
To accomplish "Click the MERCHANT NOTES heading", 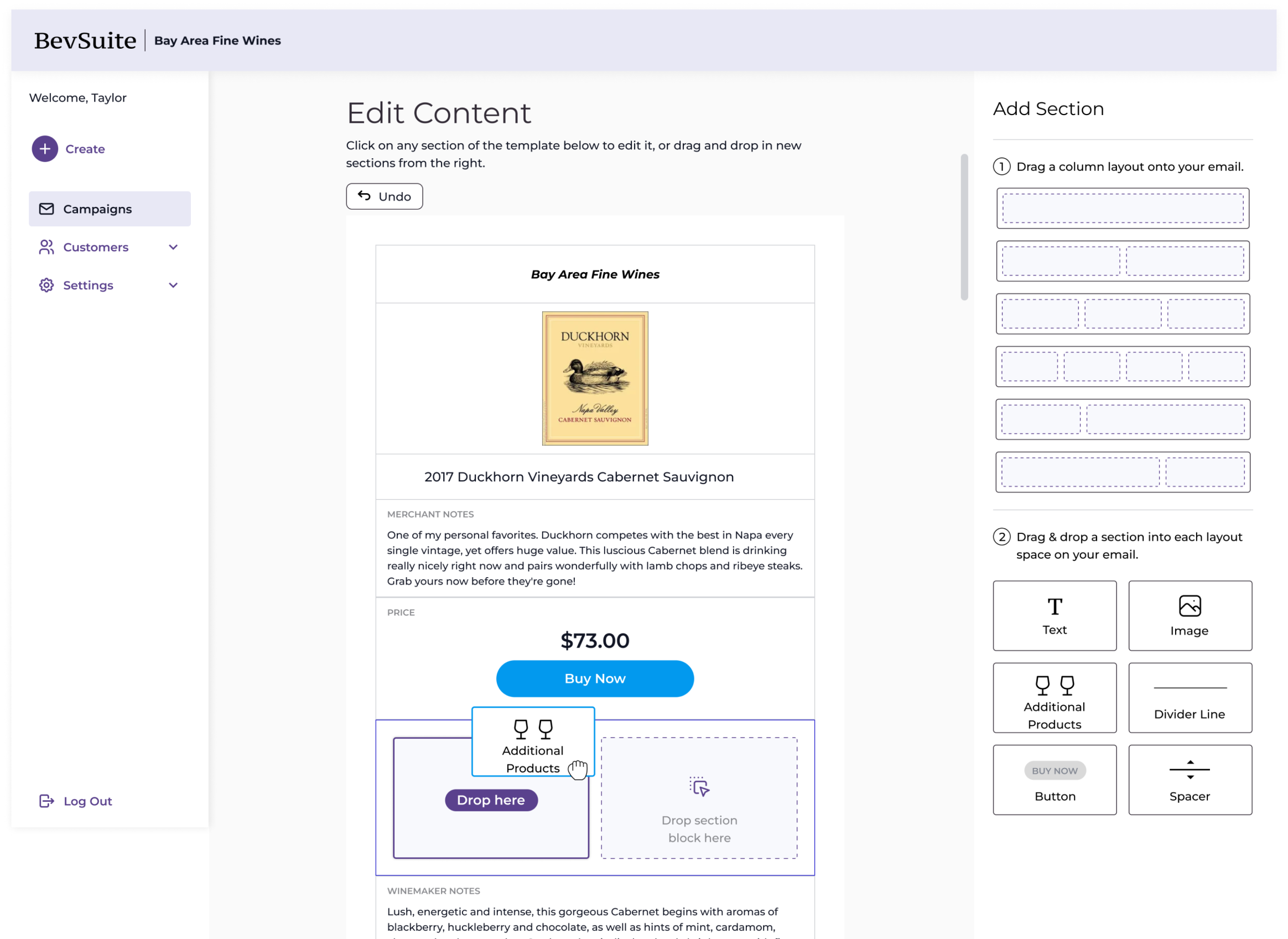I will coord(430,514).
